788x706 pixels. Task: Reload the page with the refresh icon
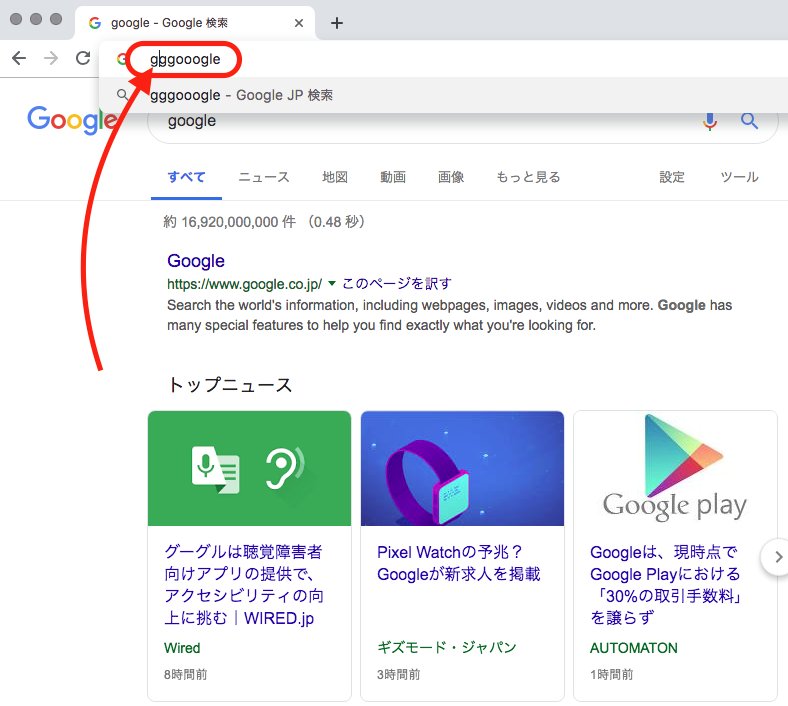[x=83, y=58]
